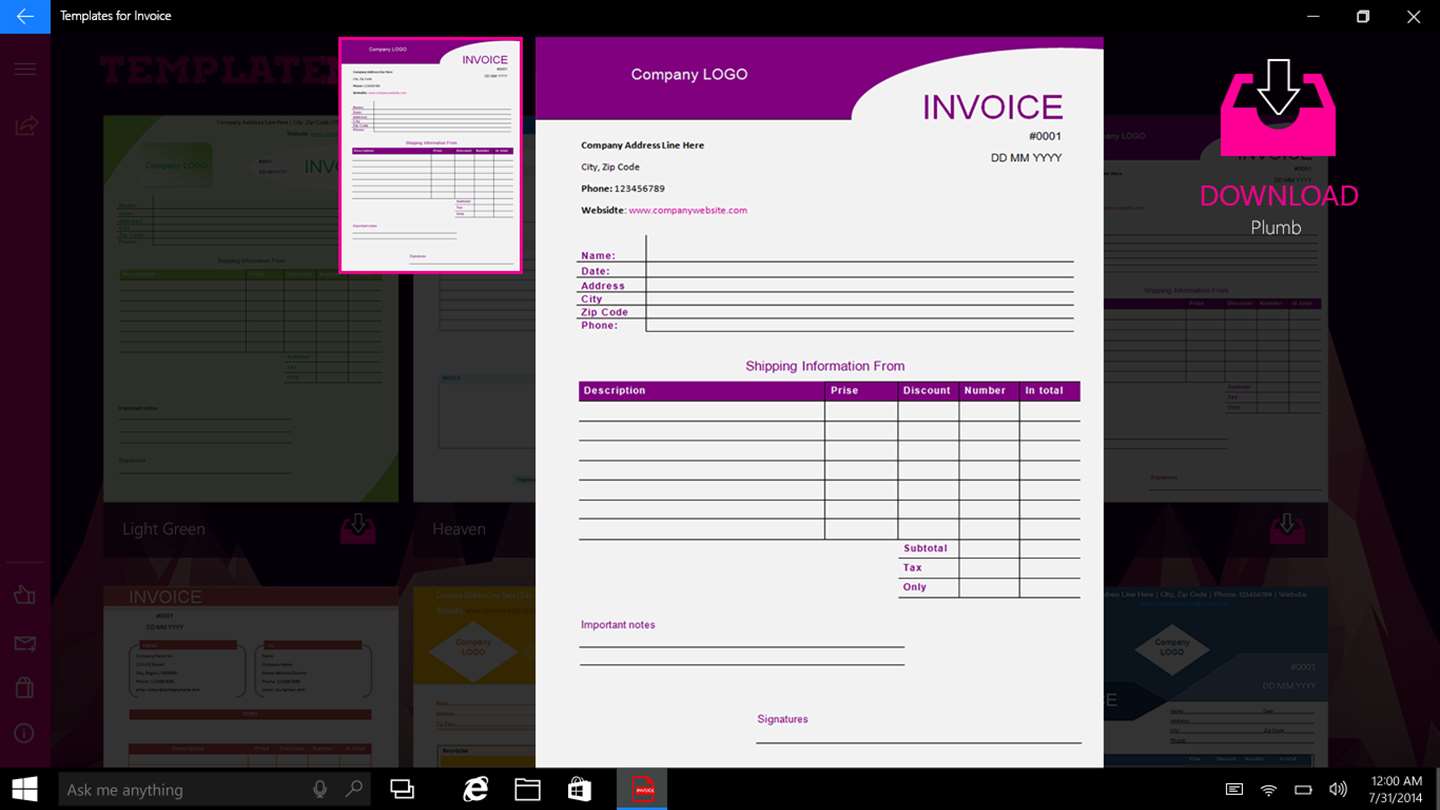Image resolution: width=1440 pixels, height=810 pixels.
Task: Click the search magnifier icon in taskbar
Action: pyautogui.click(x=353, y=789)
